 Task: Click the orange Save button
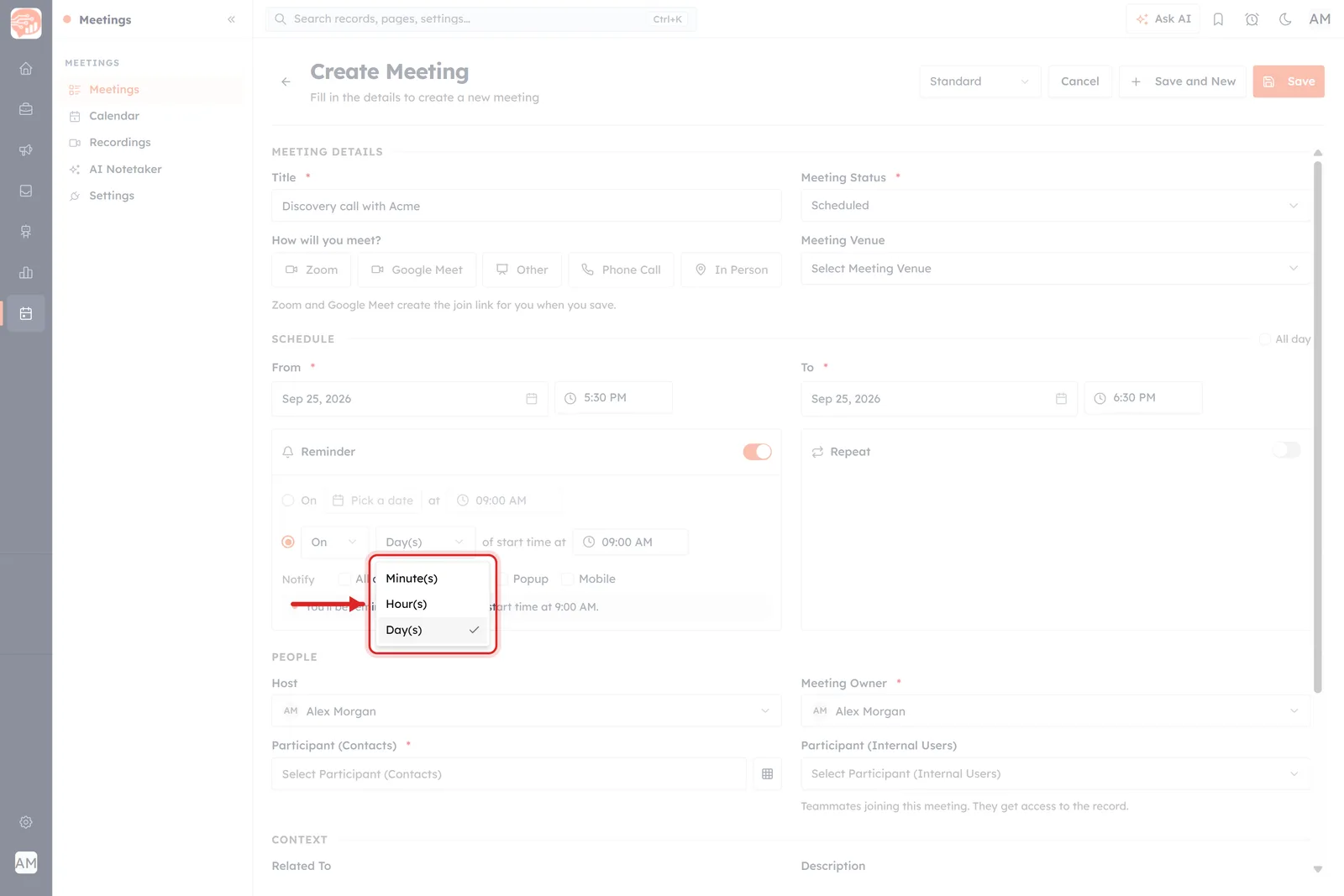click(x=1289, y=81)
